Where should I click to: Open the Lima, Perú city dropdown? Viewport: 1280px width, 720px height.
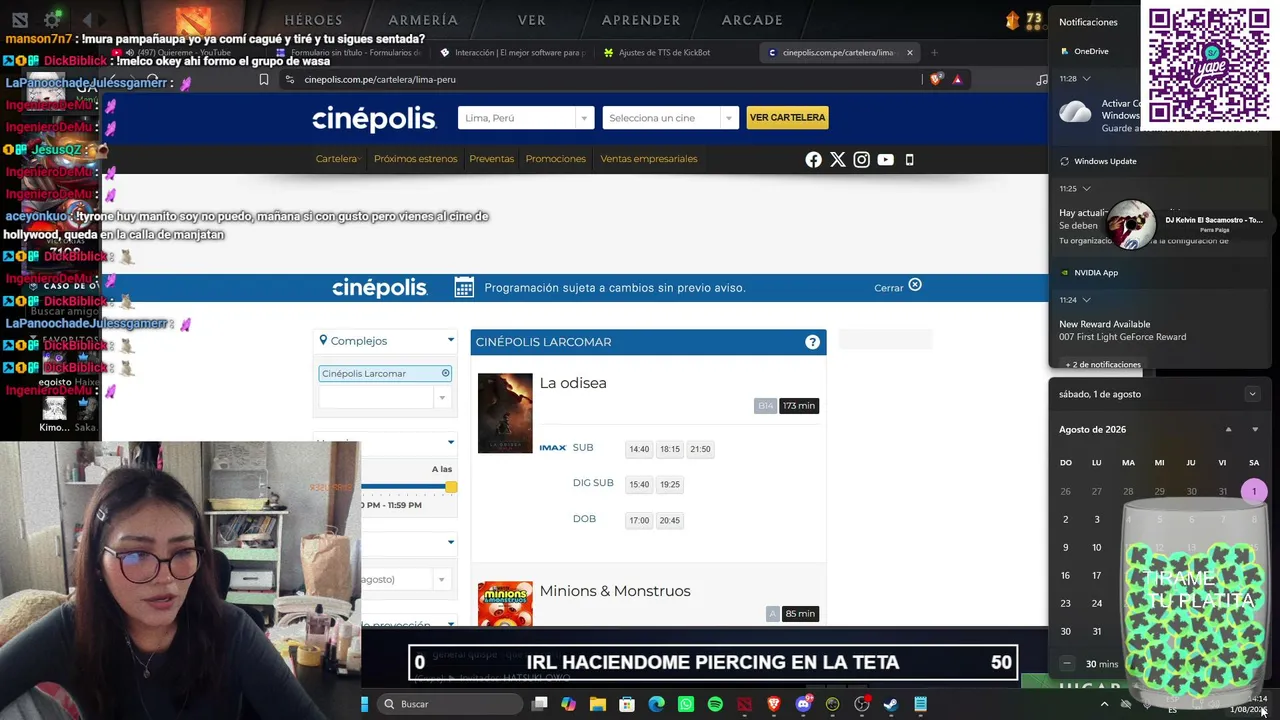click(526, 118)
